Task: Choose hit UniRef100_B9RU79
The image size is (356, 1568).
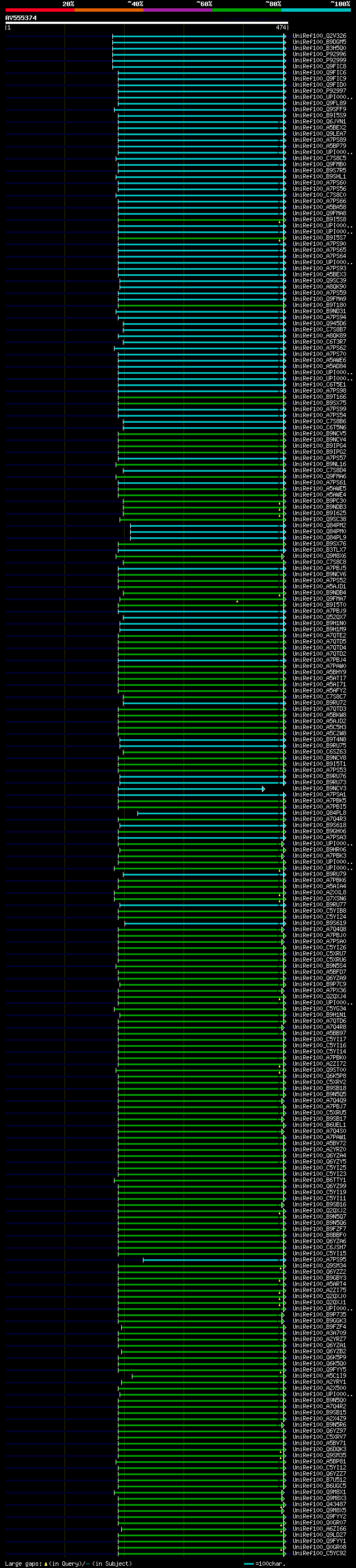Action: pos(319,875)
